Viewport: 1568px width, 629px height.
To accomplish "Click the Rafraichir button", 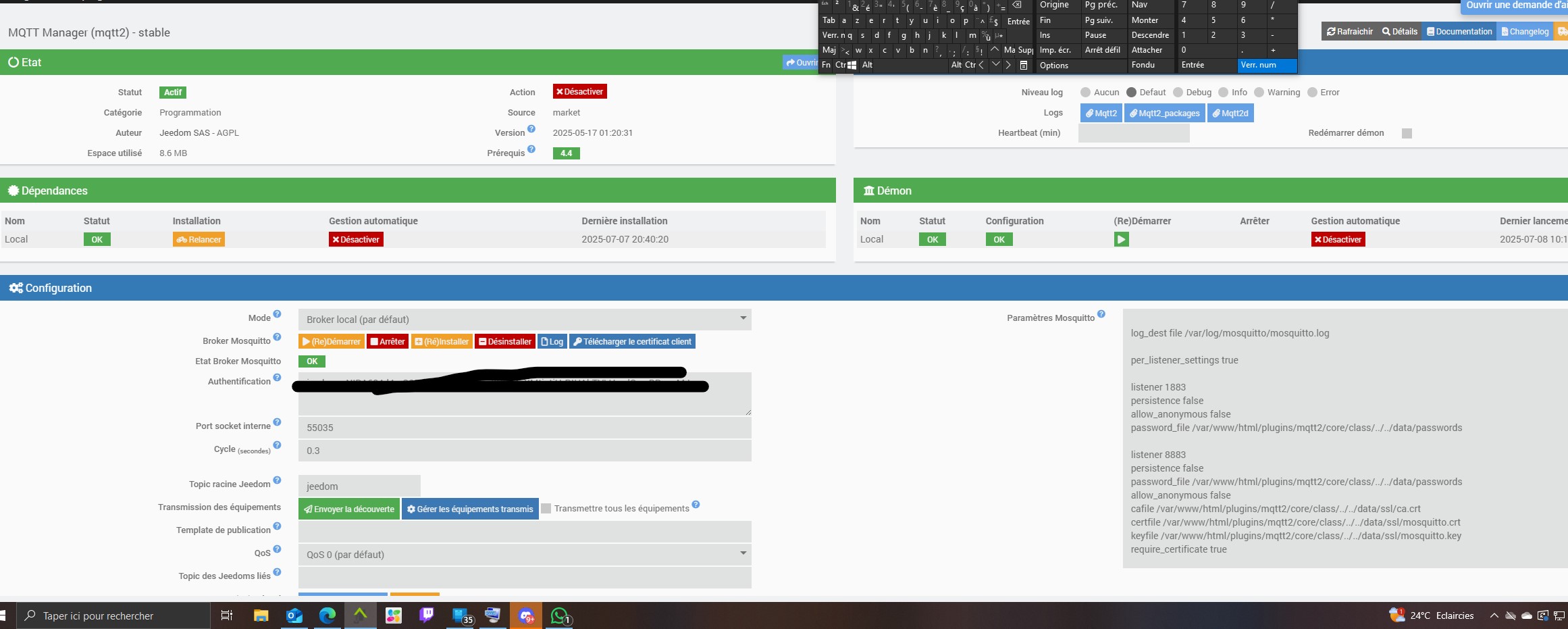I will 1349,31.
